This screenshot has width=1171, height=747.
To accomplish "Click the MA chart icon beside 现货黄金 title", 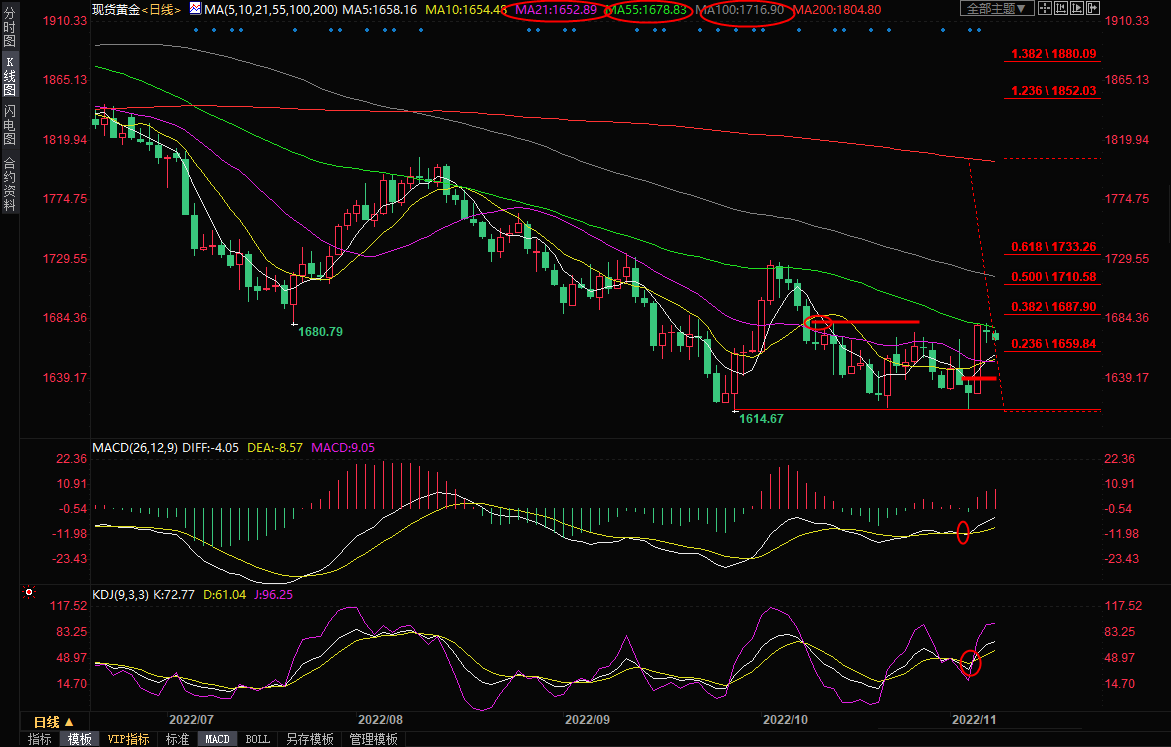I will (x=194, y=9).
